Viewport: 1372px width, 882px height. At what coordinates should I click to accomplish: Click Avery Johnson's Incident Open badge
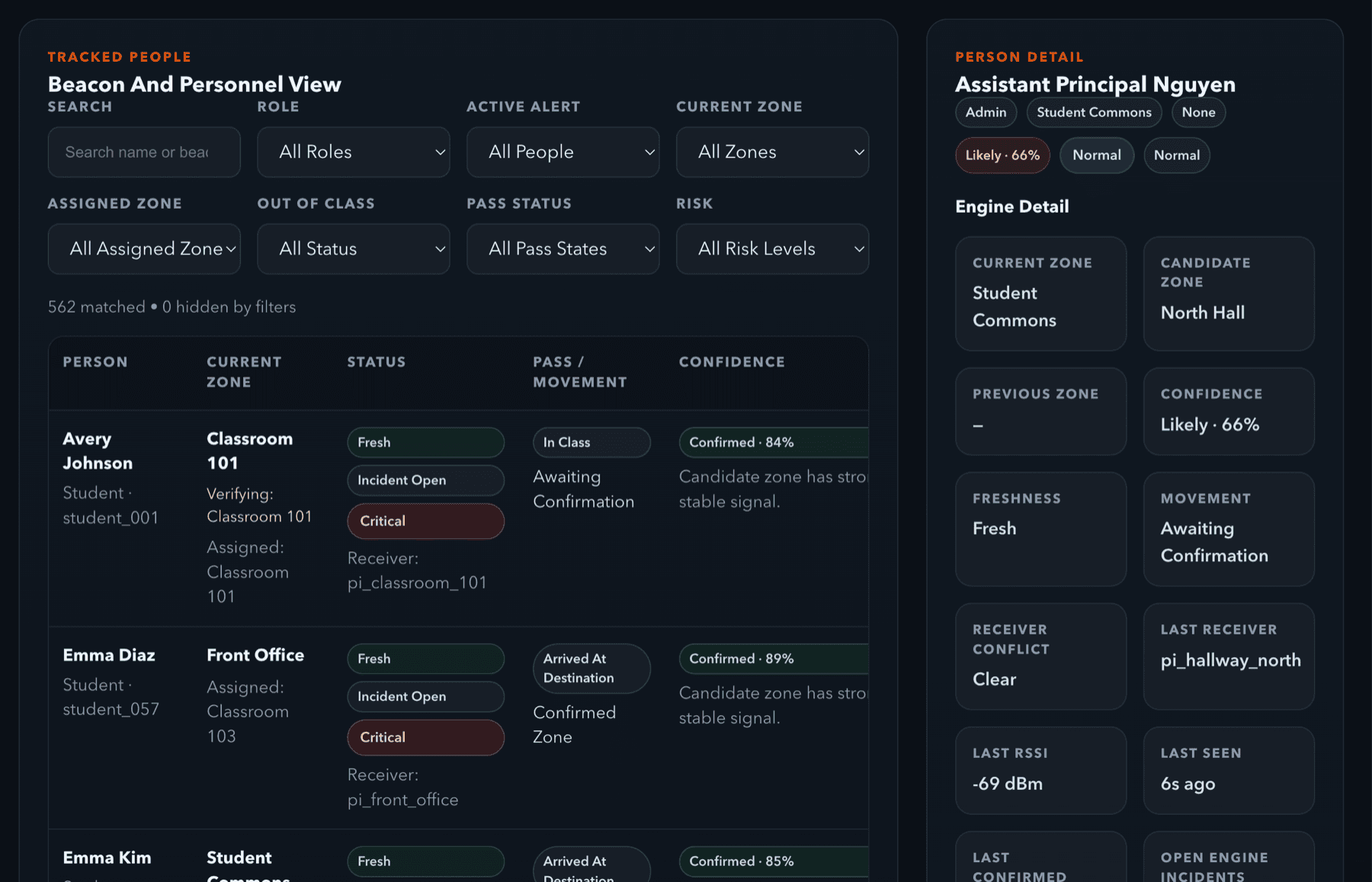426,480
